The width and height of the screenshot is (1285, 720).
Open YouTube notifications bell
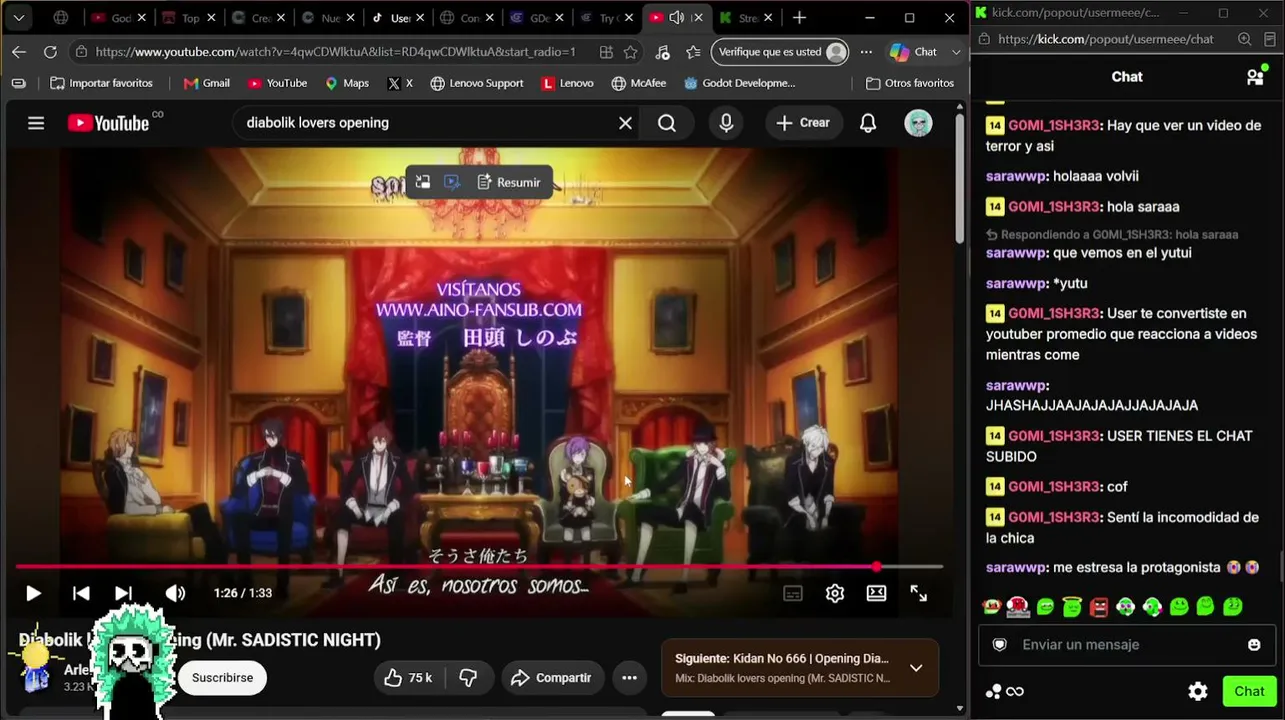(868, 123)
